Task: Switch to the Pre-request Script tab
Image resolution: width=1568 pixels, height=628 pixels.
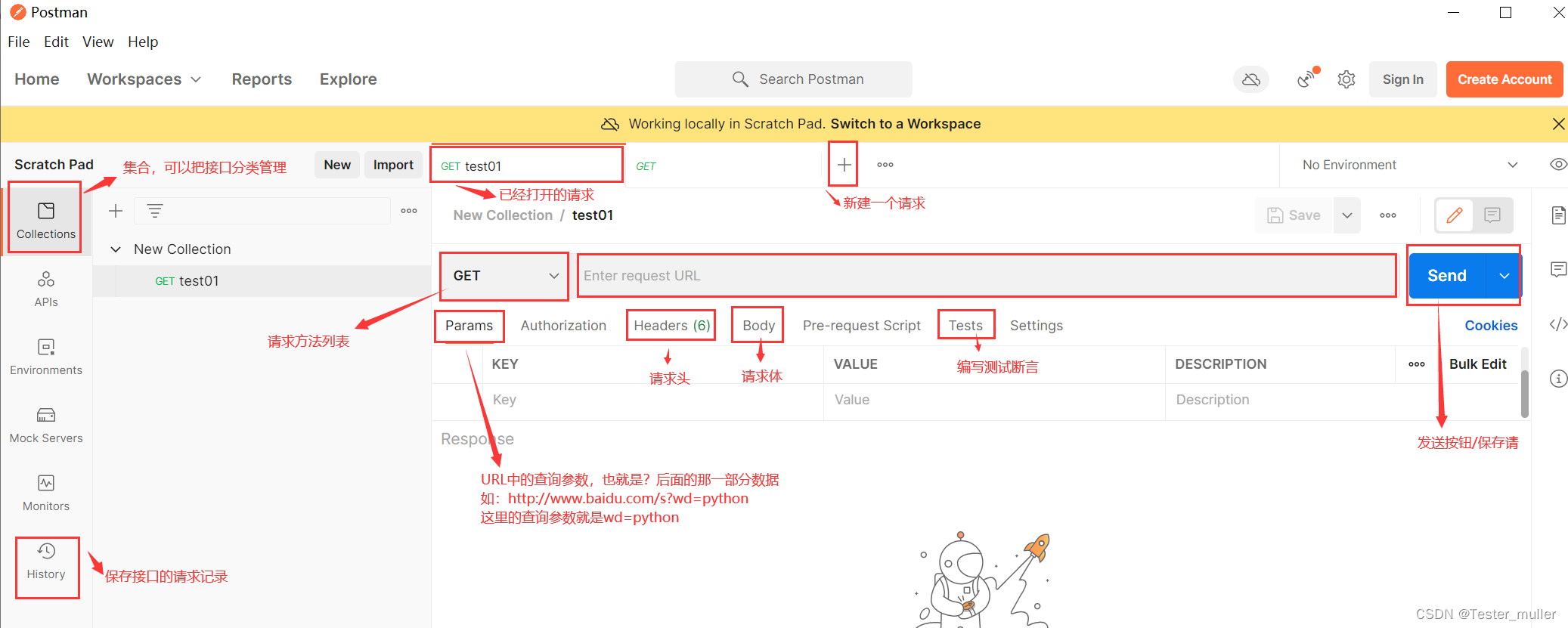Action: coord(862,326)
